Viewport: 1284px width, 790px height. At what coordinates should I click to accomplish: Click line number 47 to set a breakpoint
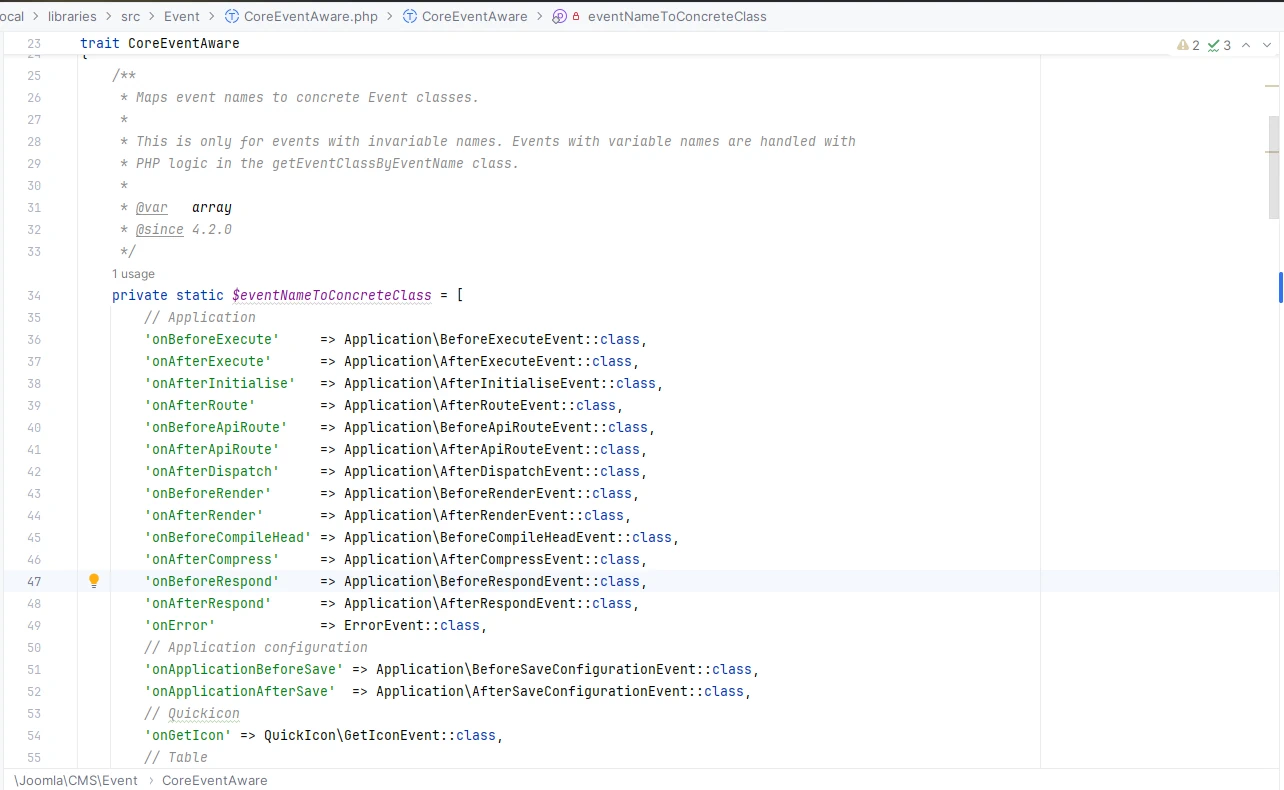click(x=34, y=580)
